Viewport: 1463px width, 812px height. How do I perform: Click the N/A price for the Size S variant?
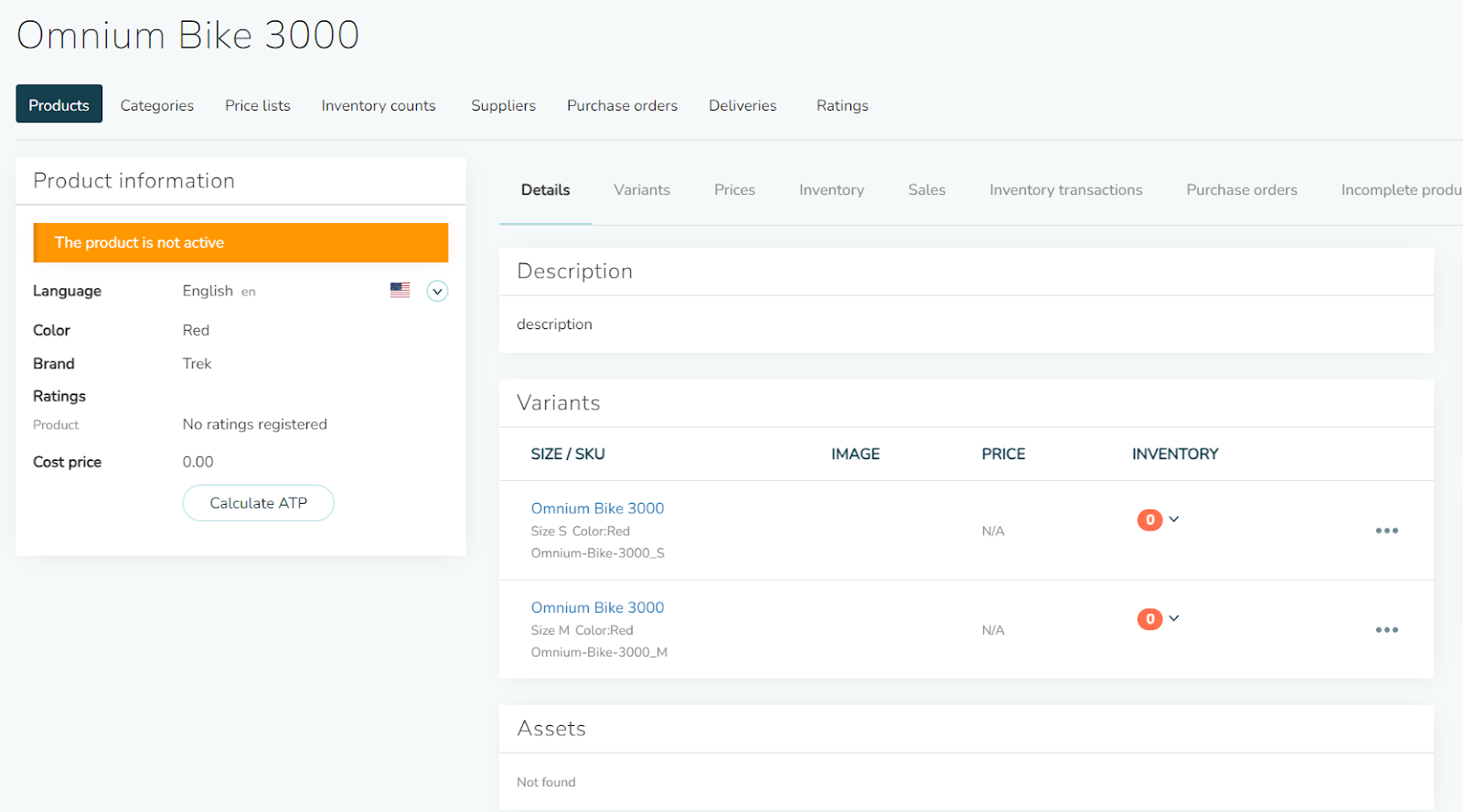pos(993,530)
